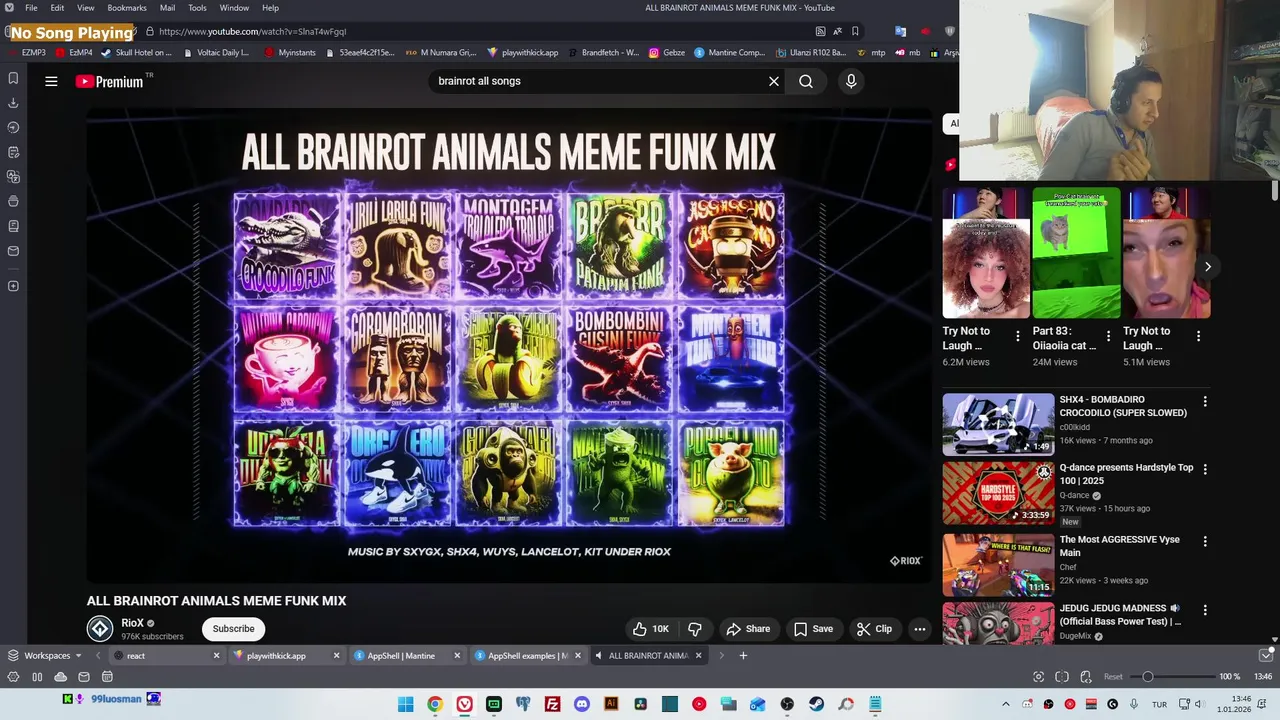Open the RSS feed icon in address bar
The image size is (1280, 720).
click(x=820, y=31)
